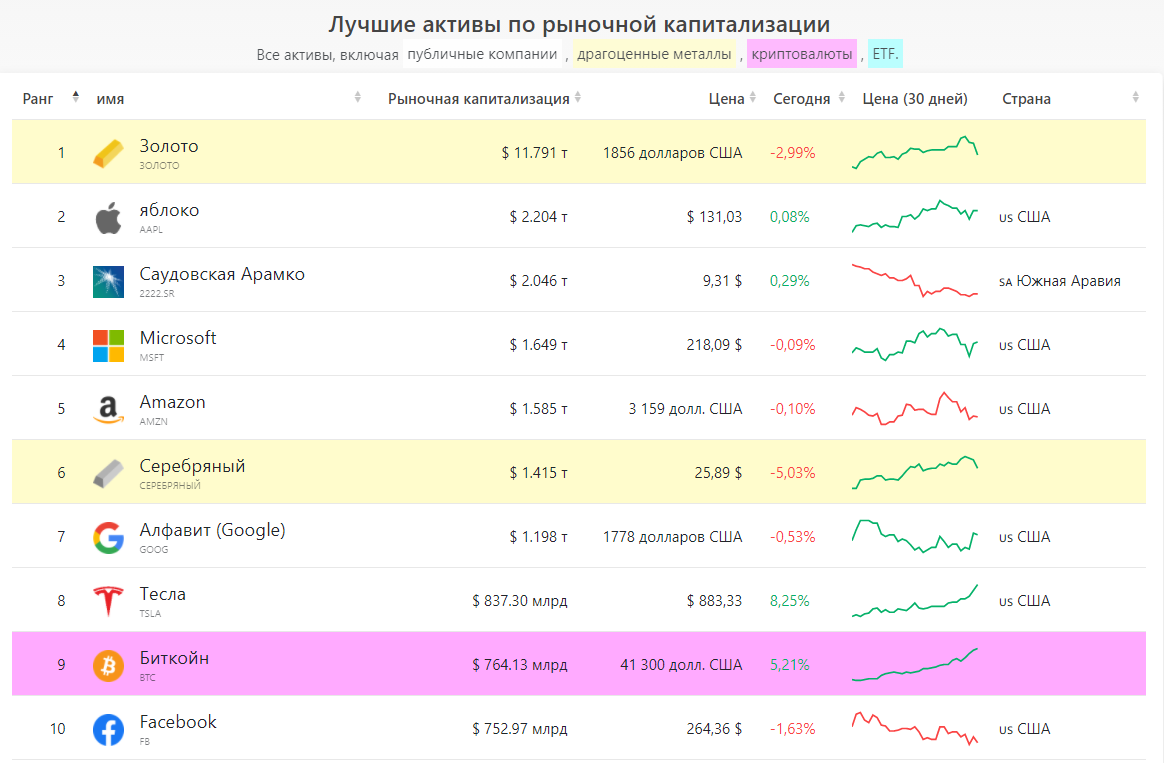Click the Золото 30-day price chart
The height and width of the screenshot is (763, 1164).
915,153
